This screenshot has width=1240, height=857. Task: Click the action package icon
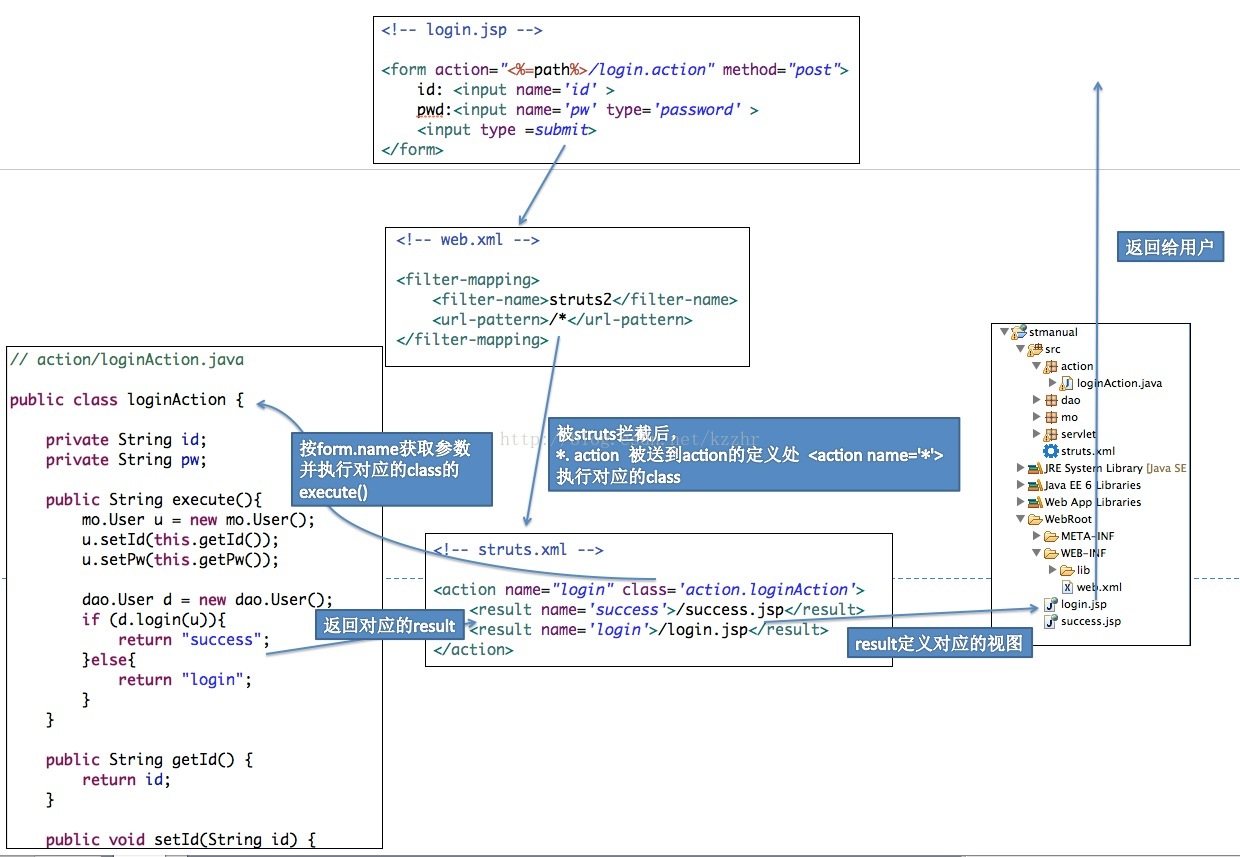(1051, 366)
